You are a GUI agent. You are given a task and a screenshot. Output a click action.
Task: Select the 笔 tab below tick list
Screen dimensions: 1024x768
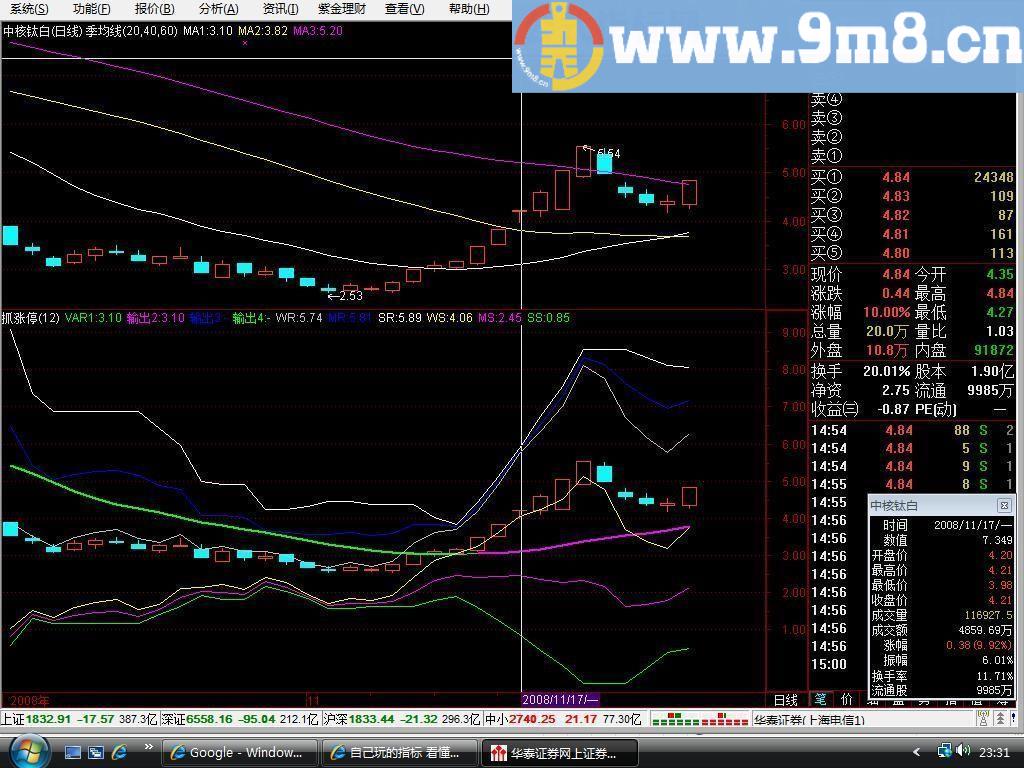pos(821,700)
